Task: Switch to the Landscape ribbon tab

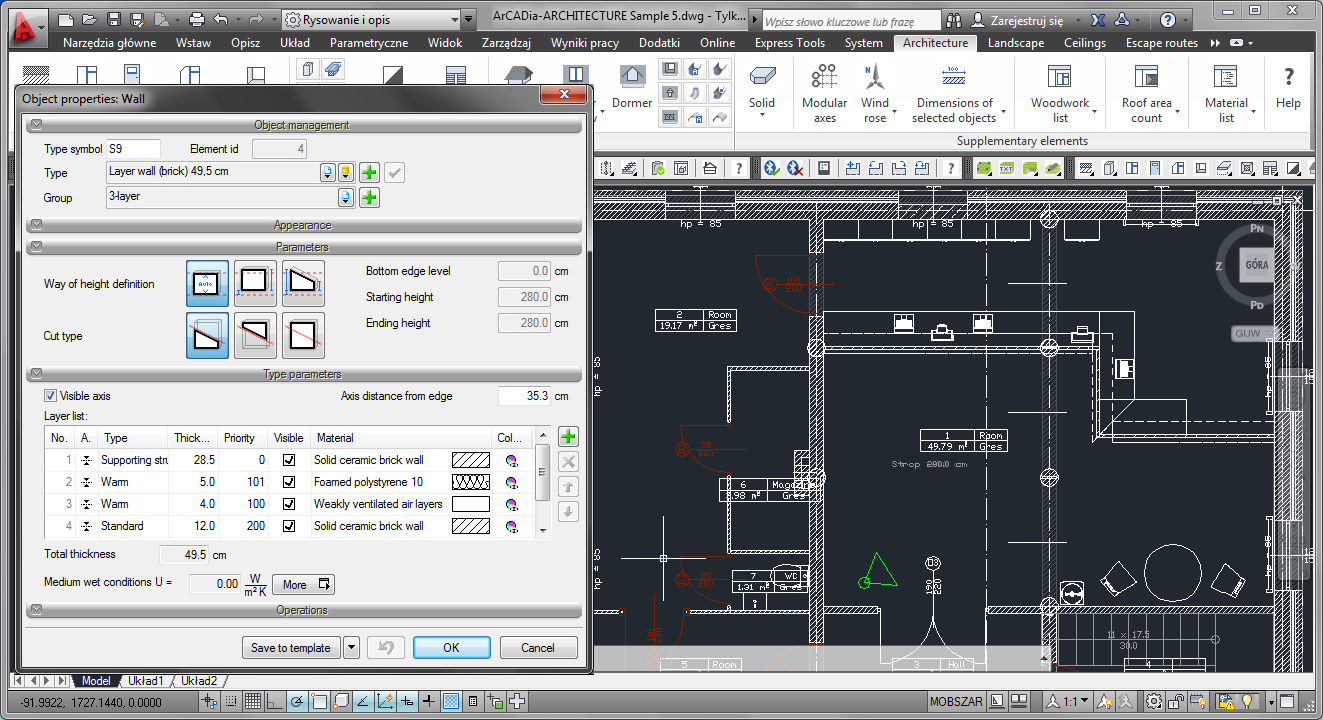Action: [x=1015, y=43]
